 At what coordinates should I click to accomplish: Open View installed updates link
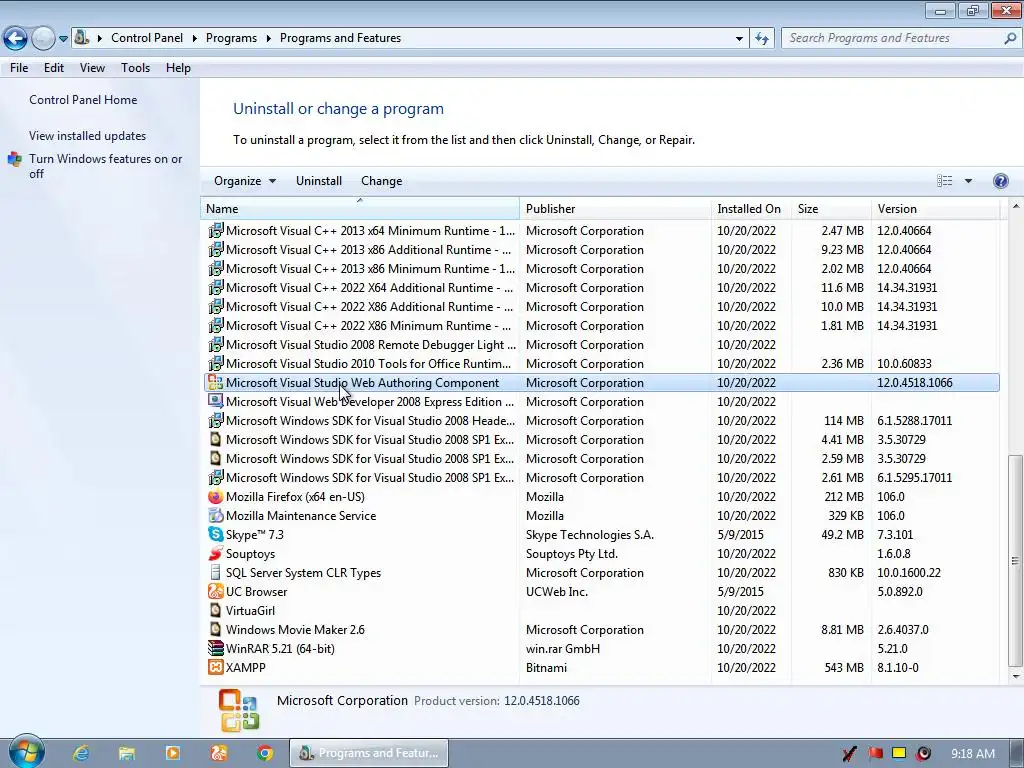88,136
